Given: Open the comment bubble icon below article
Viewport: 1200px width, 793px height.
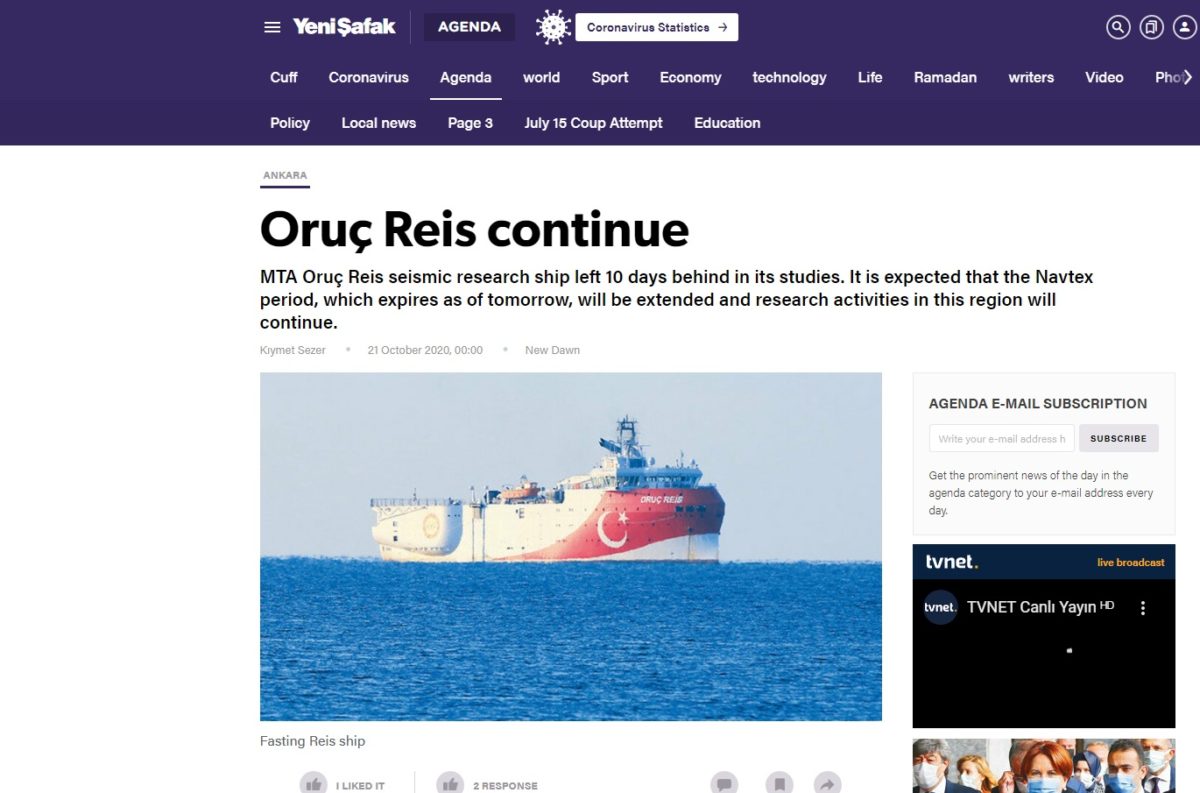Looking at the screenshot, I should click(x=725, y=784).
